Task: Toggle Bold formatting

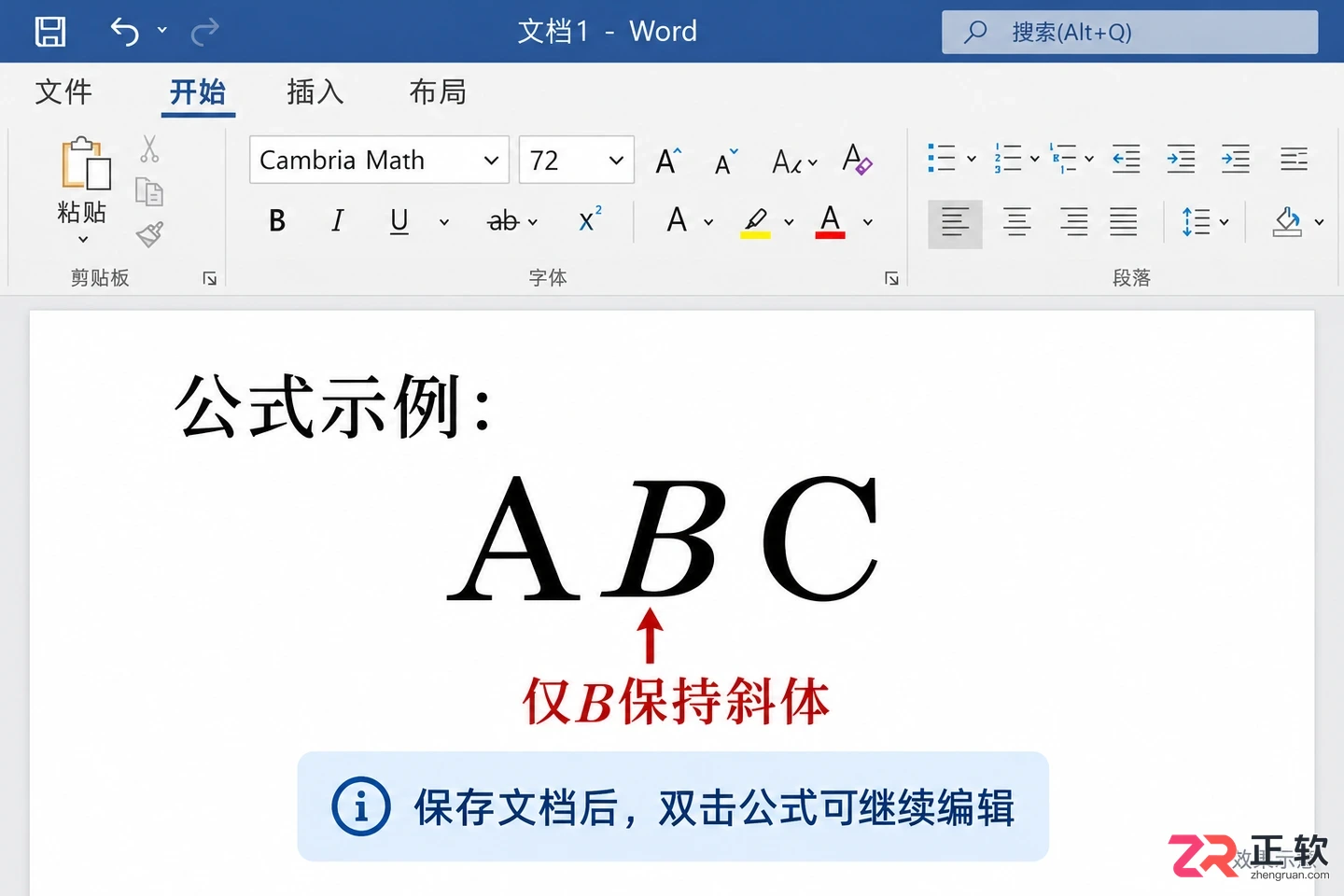Action: tap(277, 221)
